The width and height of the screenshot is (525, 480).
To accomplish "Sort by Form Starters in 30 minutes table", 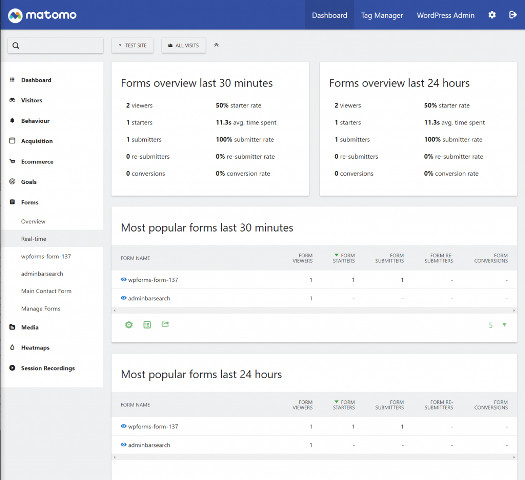I will tap(344, 258).
